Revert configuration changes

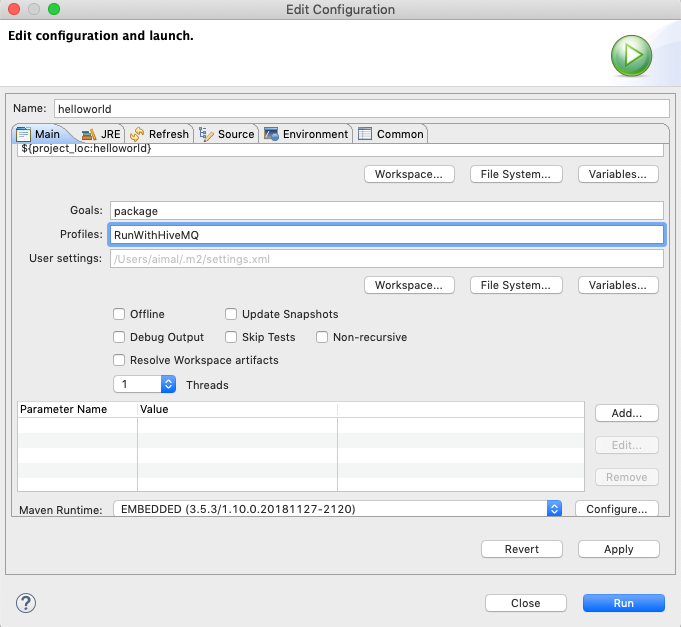522,549
